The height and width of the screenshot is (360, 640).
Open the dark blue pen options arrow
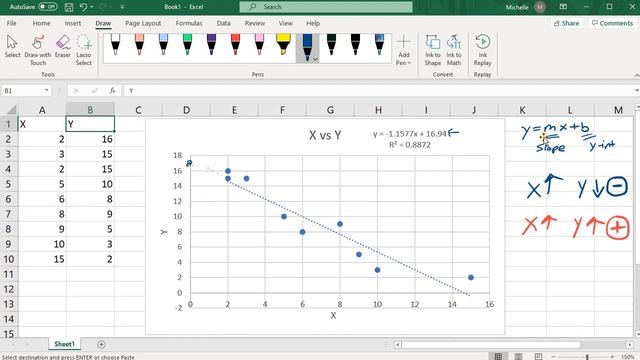pos(315,59)
